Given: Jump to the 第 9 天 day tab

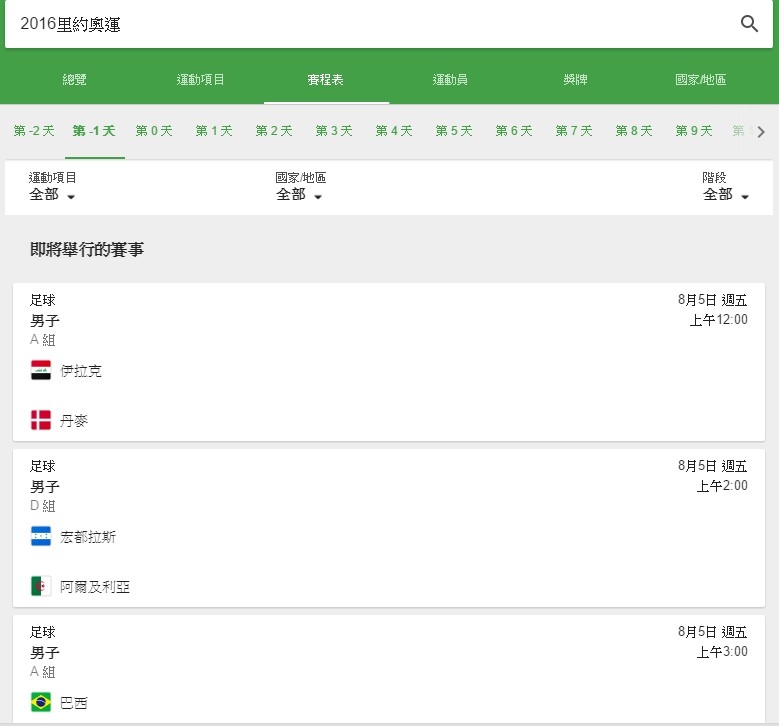Looking at the screenshot, I should point(694,131).
